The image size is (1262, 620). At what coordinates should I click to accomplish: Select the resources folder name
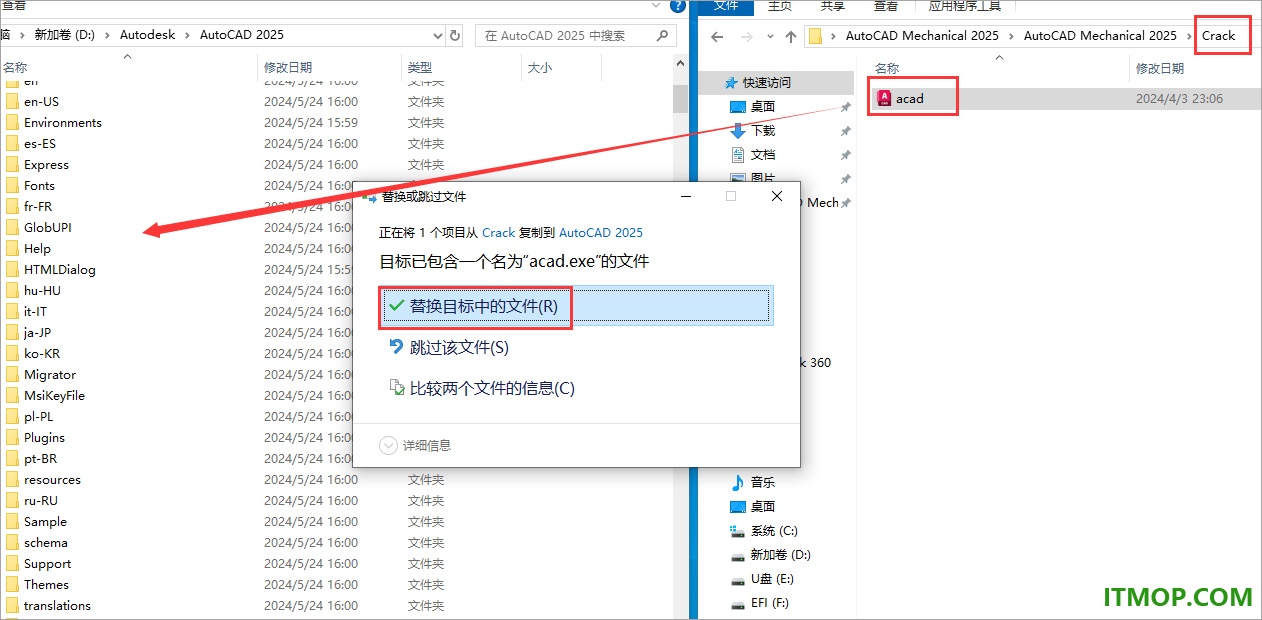[x=52, y=479]
